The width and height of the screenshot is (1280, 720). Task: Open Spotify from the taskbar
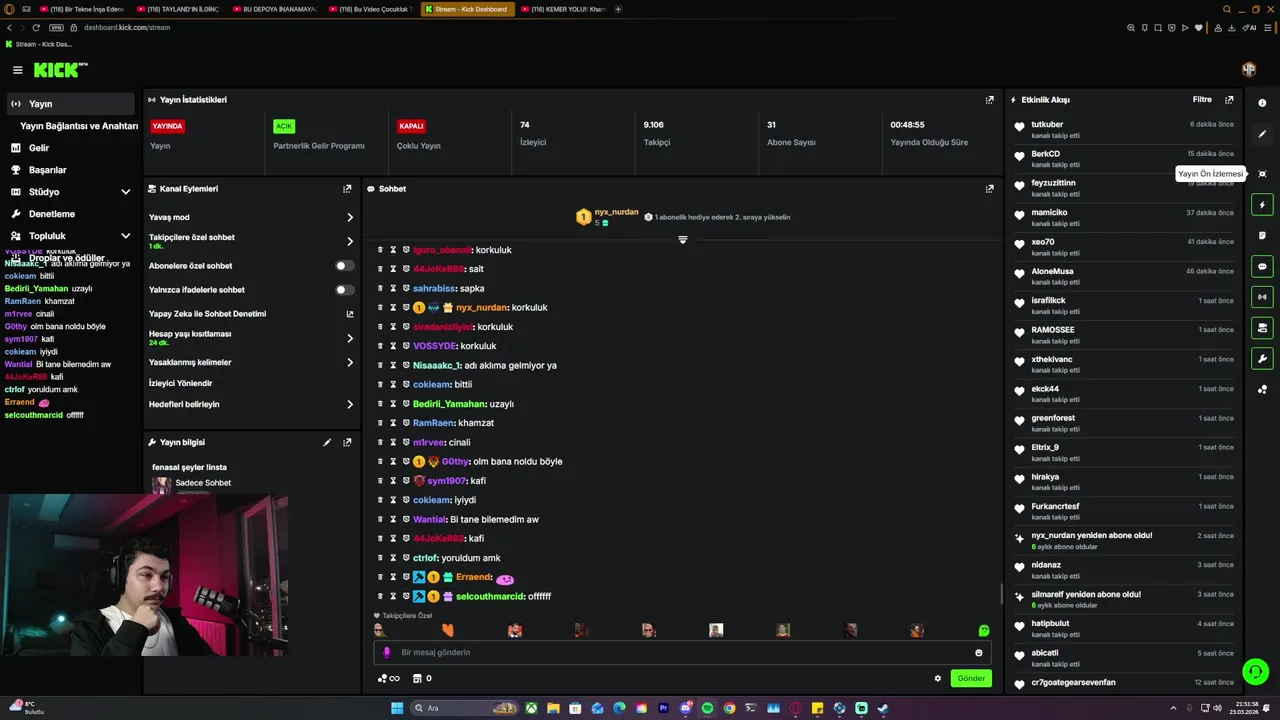pyautogui.click(x=707, y=708)
